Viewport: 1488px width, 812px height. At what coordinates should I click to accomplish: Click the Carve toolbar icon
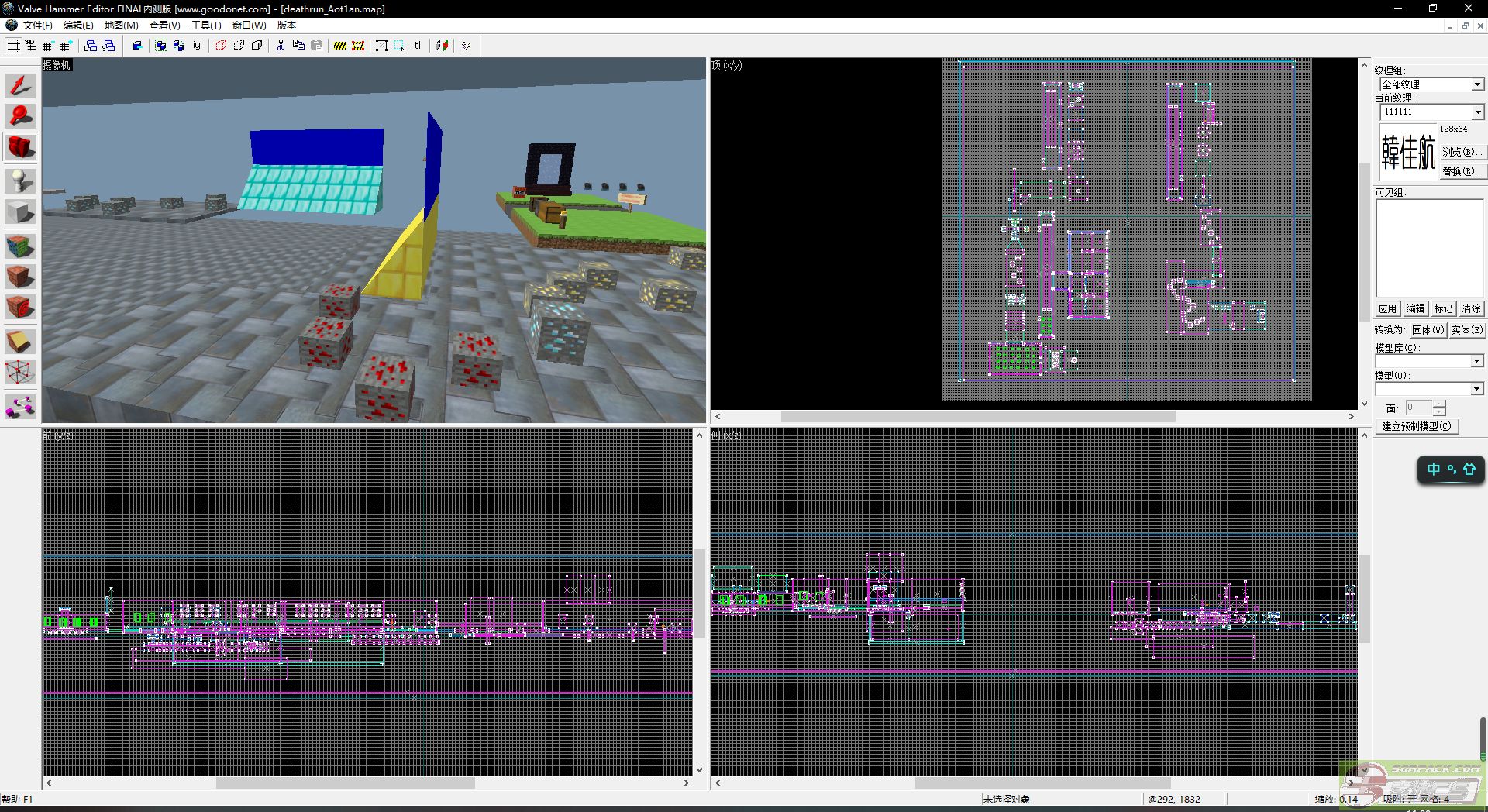137,46
